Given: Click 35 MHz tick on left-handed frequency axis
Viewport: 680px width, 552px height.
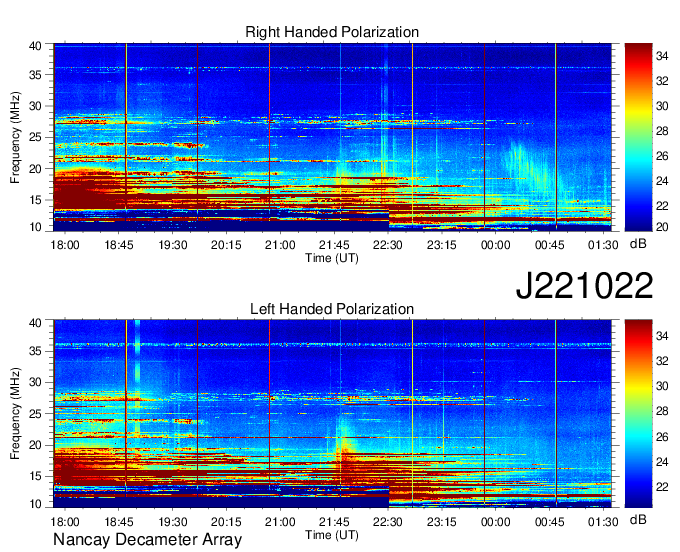Looking at the screenshot, I should (35, 351).
